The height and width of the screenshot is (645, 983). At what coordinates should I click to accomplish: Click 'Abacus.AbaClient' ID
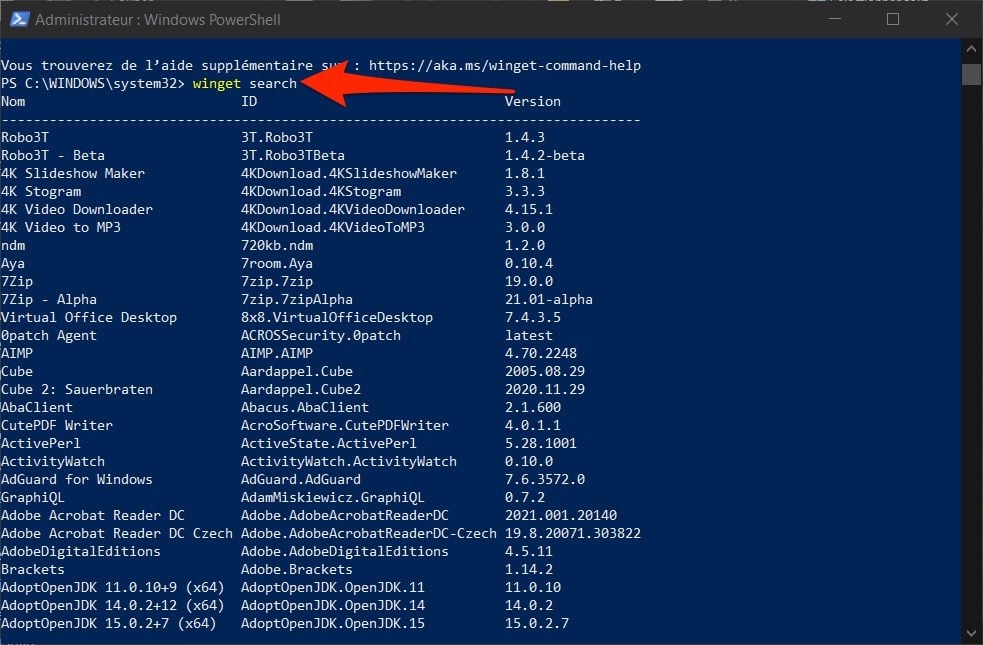[x=305, y=407]
